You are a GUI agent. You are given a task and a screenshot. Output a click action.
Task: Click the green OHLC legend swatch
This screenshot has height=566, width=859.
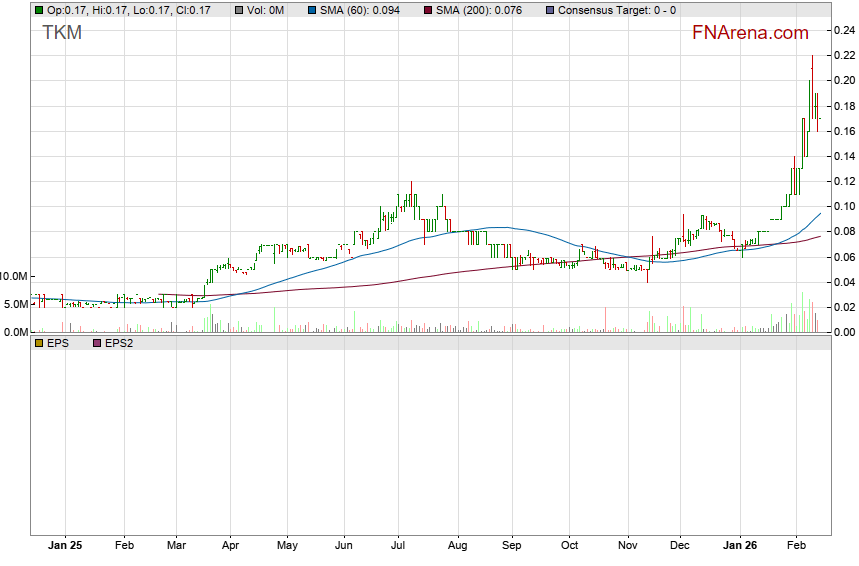pos(38,10)
